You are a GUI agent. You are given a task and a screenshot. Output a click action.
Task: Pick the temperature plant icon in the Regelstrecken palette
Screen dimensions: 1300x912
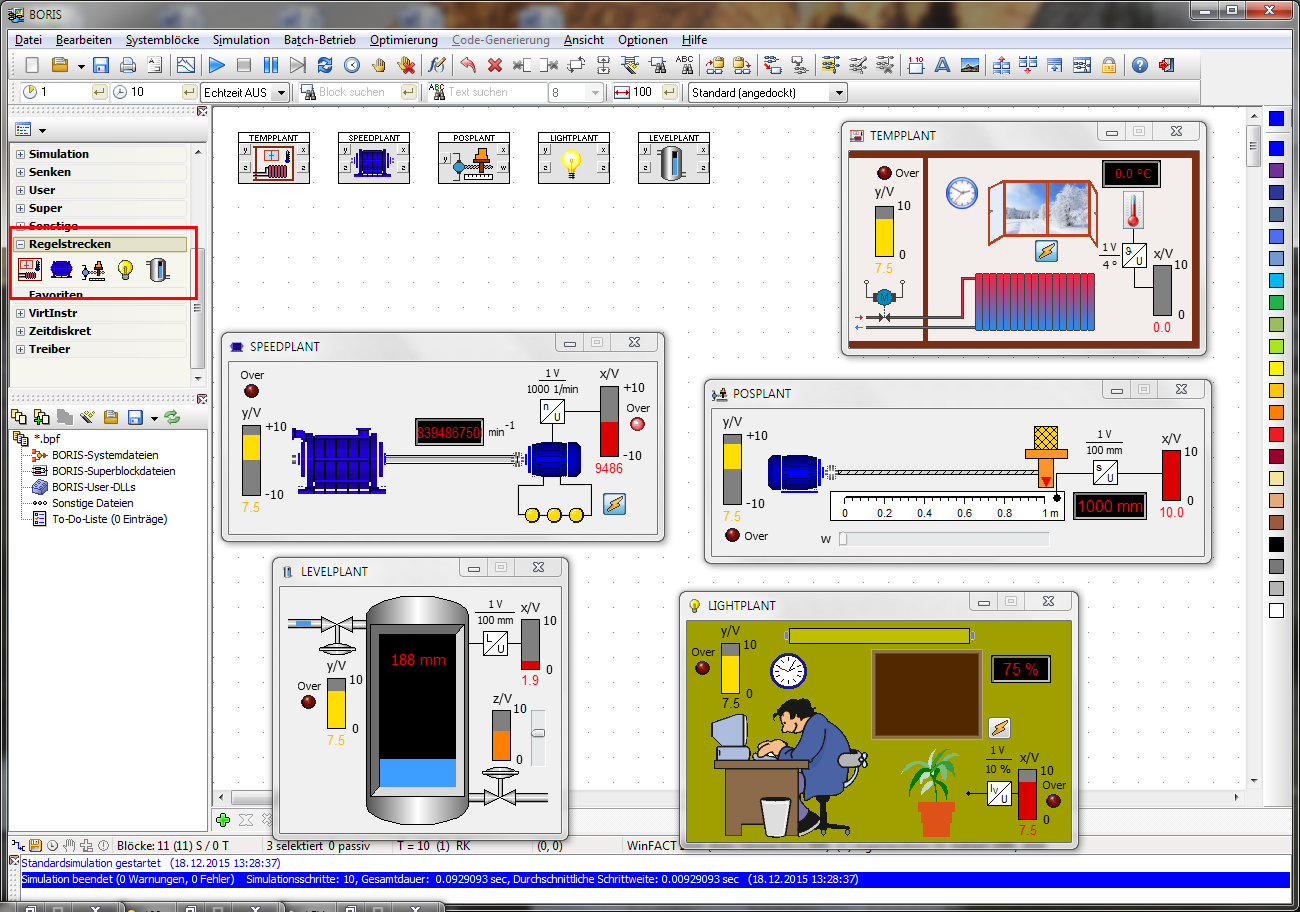(30, 269)
